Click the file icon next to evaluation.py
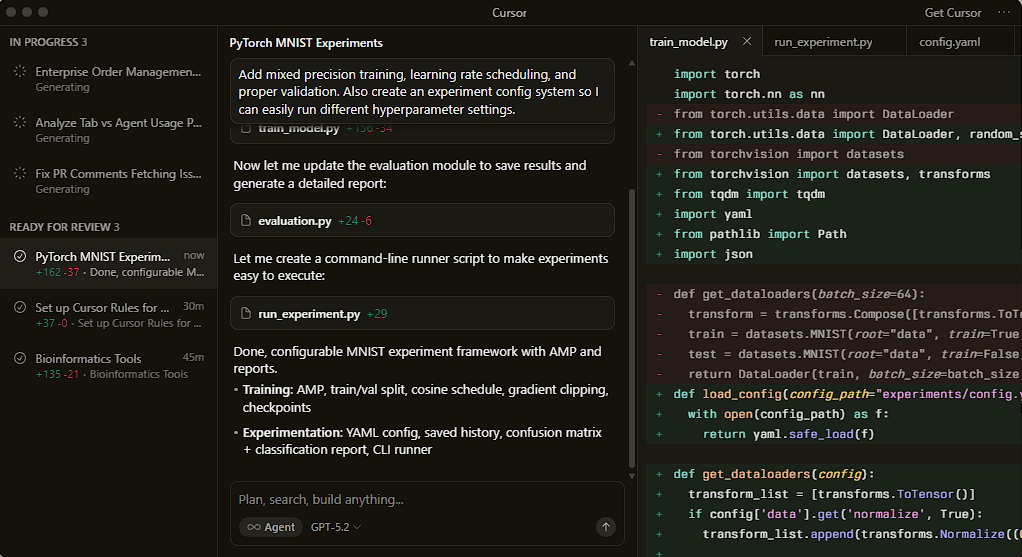Viewport: 1022px width, 557px height. 246,220
